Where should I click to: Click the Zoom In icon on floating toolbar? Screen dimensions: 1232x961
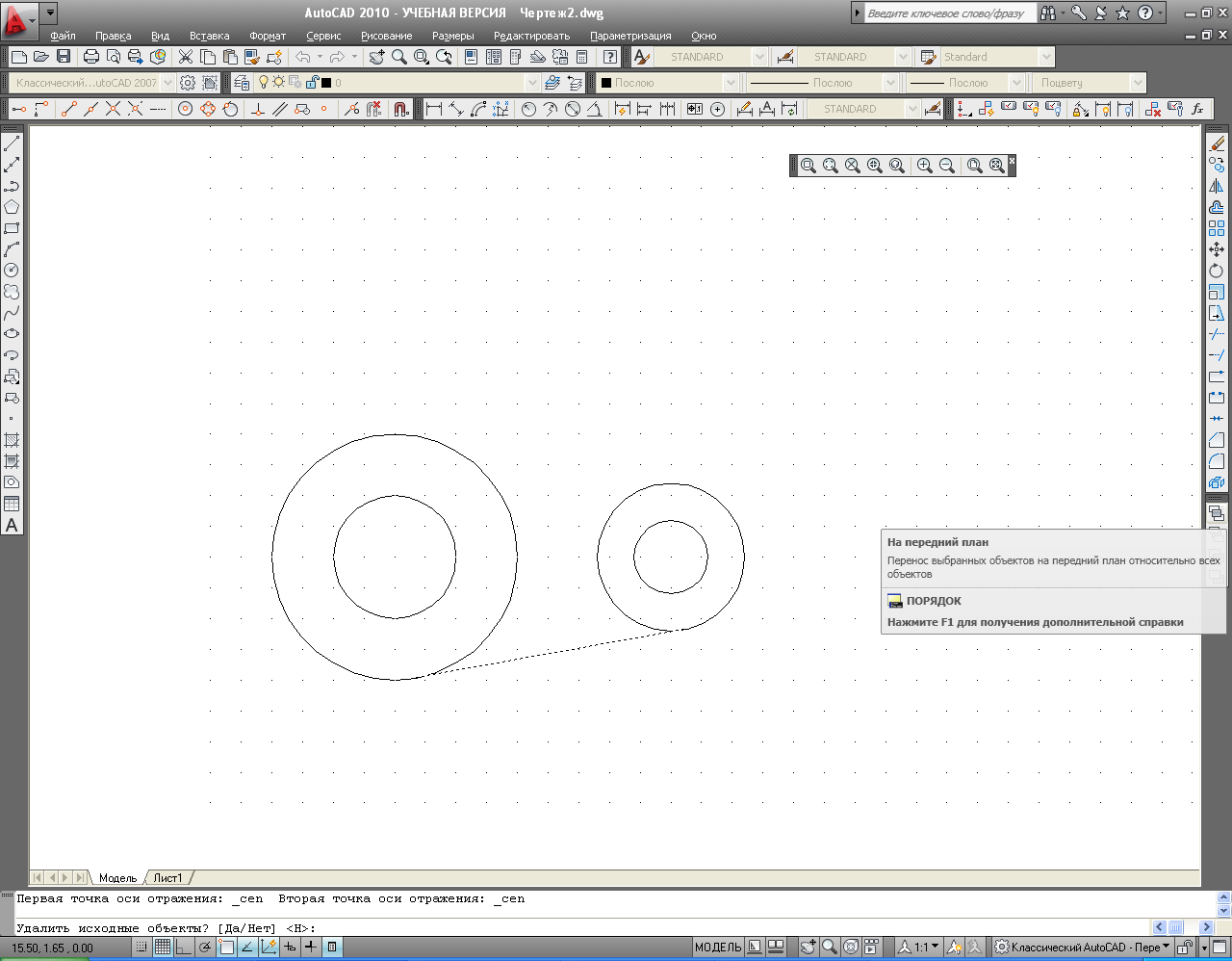pyautogui.click(x=924, y=166)
